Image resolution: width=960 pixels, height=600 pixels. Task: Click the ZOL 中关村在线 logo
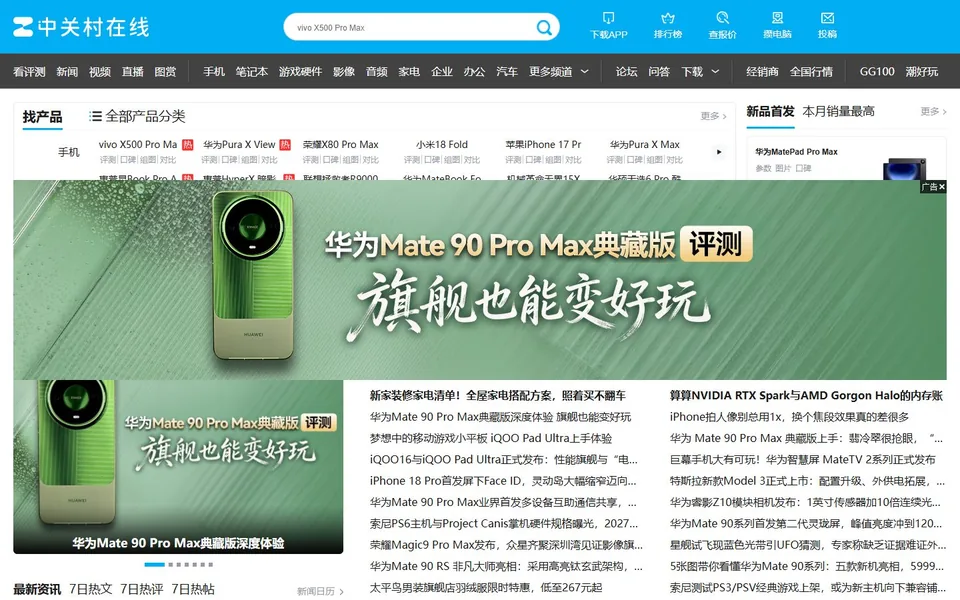81,27
